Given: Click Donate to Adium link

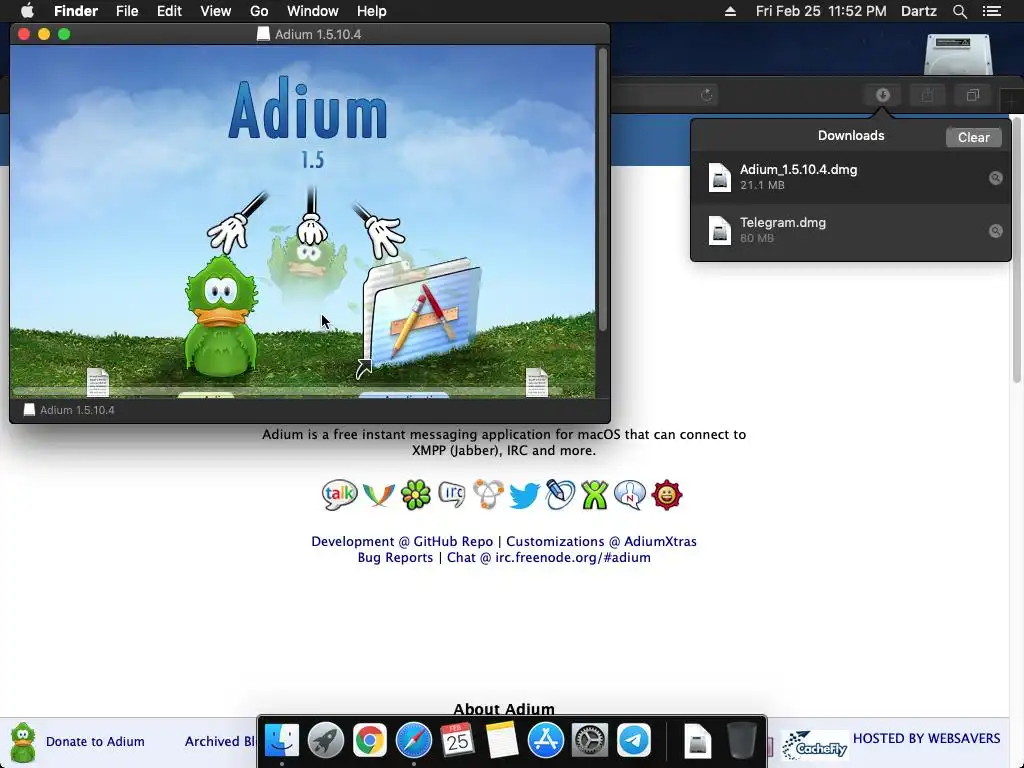Looking at the screenshot, I should 95,741.
